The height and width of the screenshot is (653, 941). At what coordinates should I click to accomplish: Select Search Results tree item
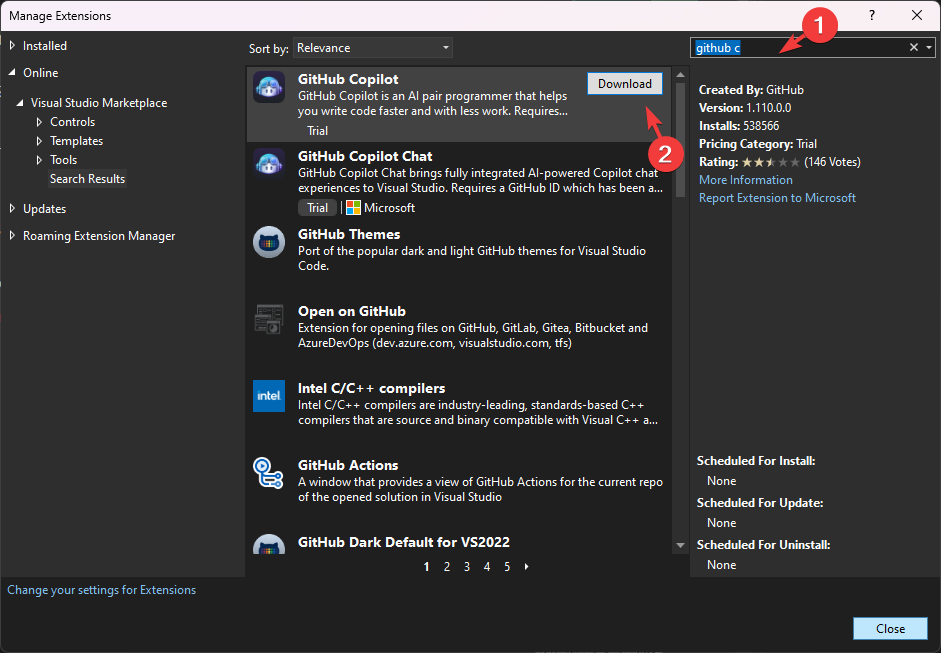pos(88,179)
